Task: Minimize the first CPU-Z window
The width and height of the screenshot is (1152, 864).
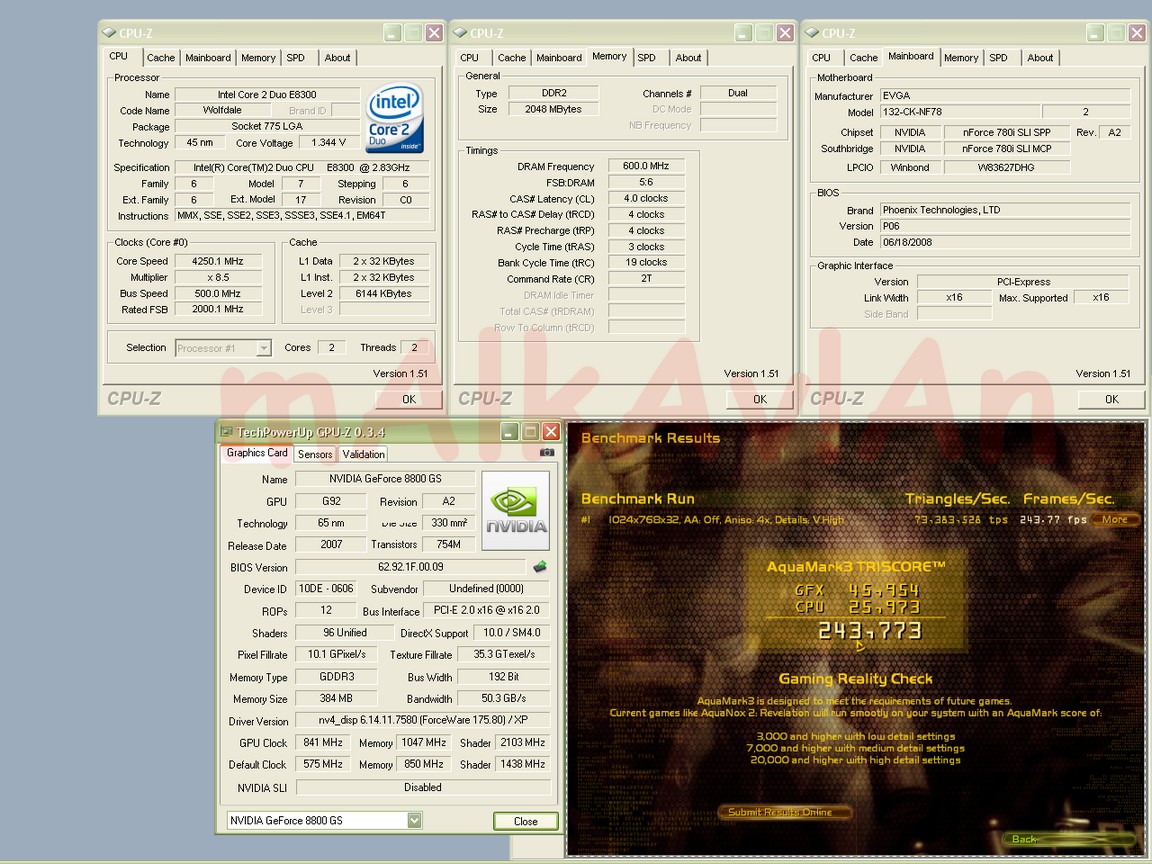Action: 393,32
